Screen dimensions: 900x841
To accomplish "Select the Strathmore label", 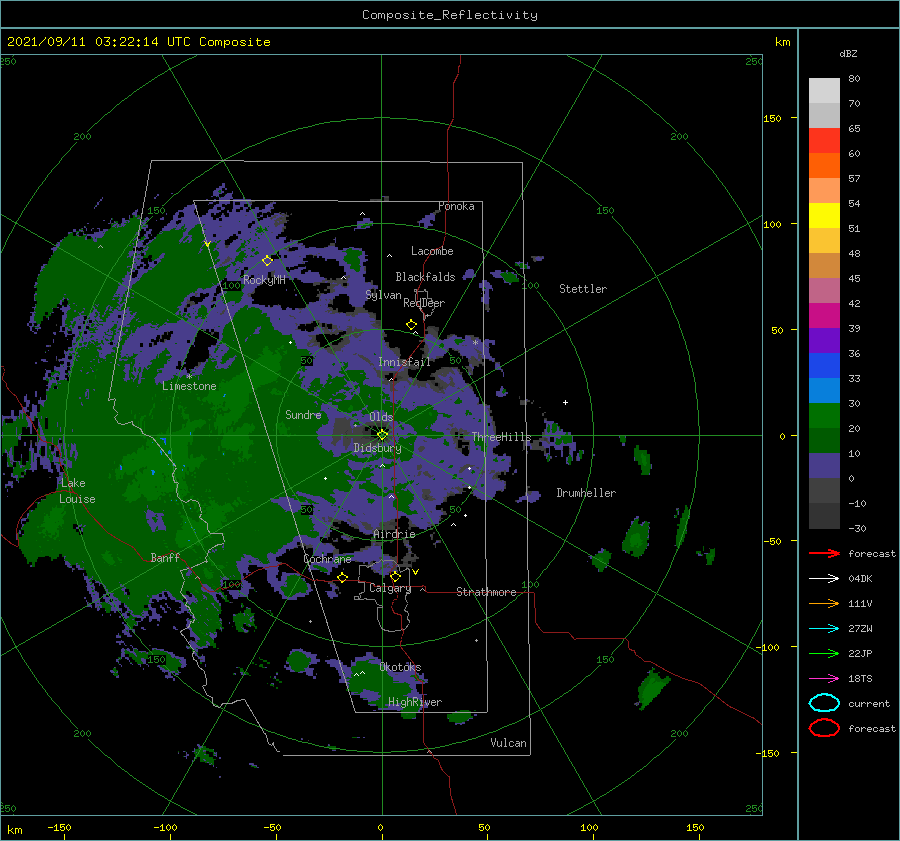I will [x=486, y=592].
